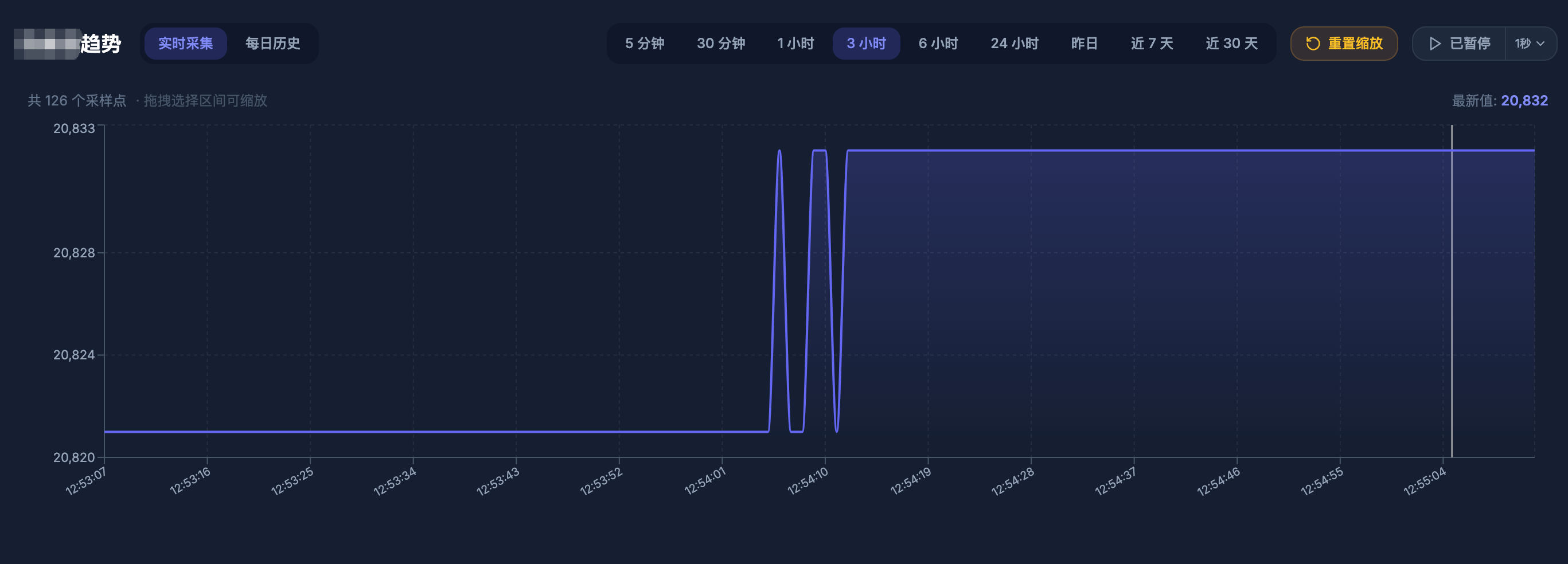
Task: Click the play triangle icon
Action: click(x=1435, y=44)
